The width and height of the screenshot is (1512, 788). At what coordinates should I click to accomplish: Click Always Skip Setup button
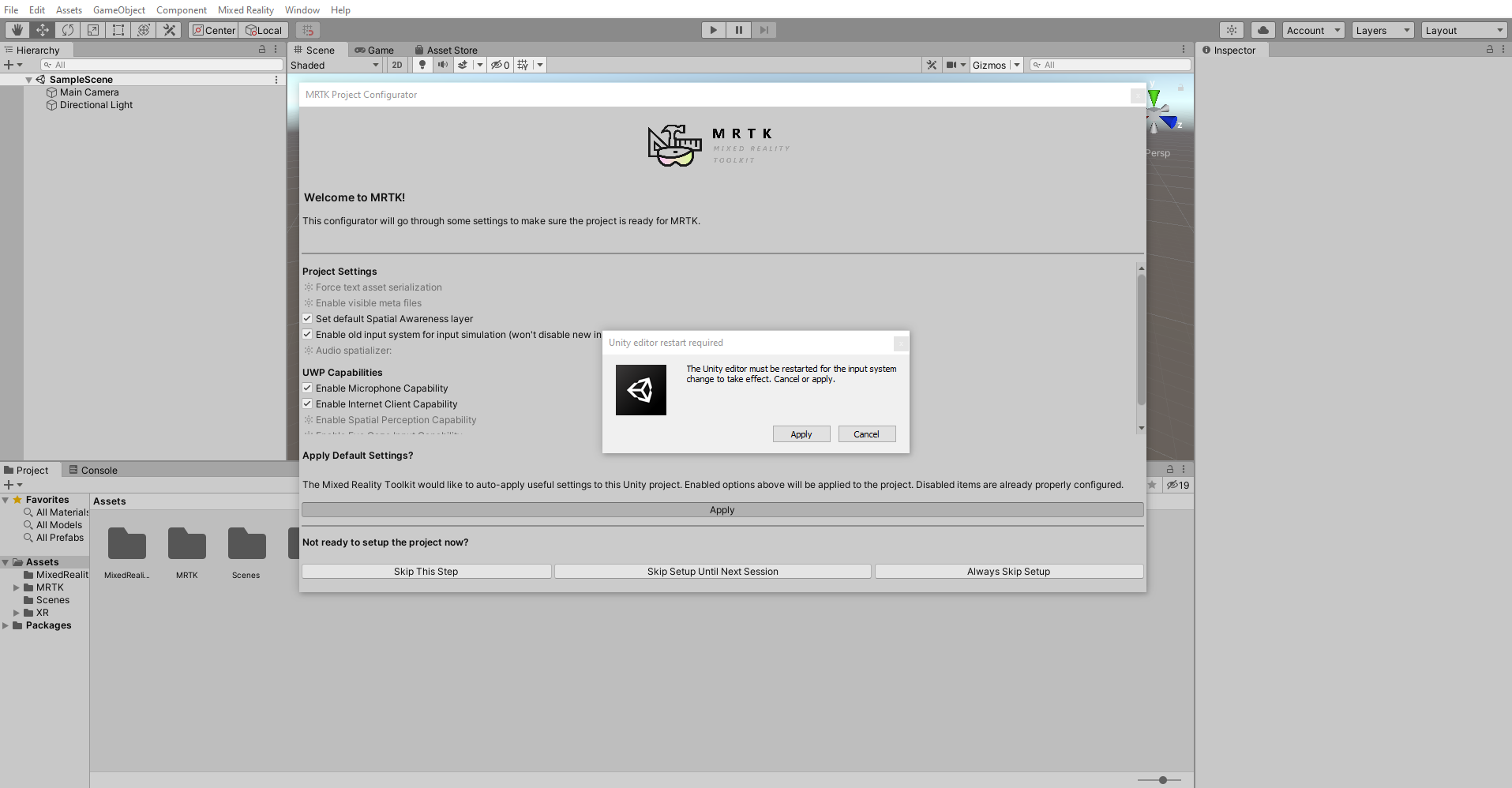click(x=1009, y=572)
